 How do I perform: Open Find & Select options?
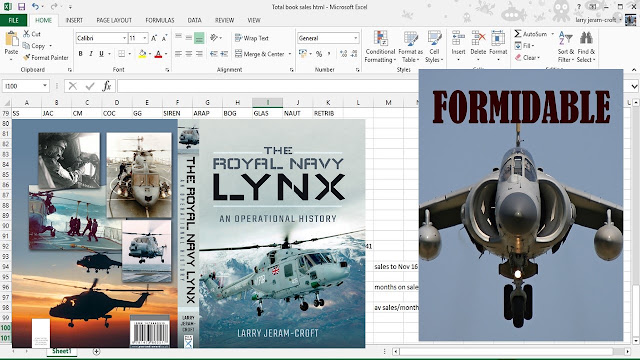tap(586, 47)
